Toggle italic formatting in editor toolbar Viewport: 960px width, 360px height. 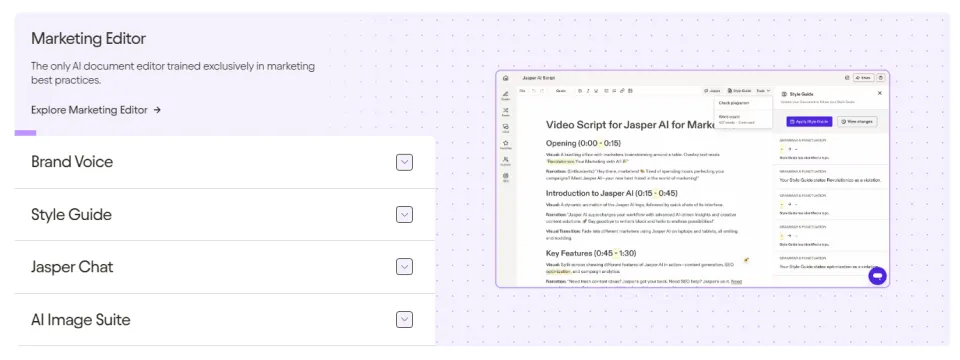tap(588, 91)
